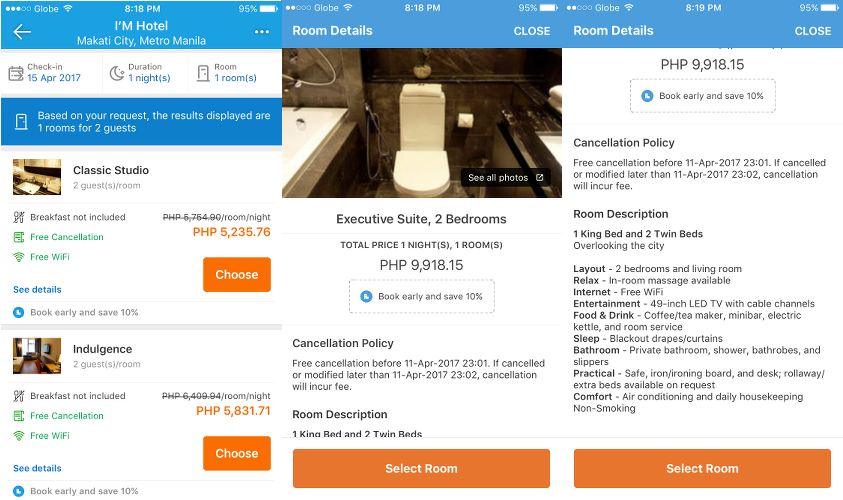Screen dimensions: 843x500
Task: Tap the check-in calendar icon
Action: tap(15, 73)
